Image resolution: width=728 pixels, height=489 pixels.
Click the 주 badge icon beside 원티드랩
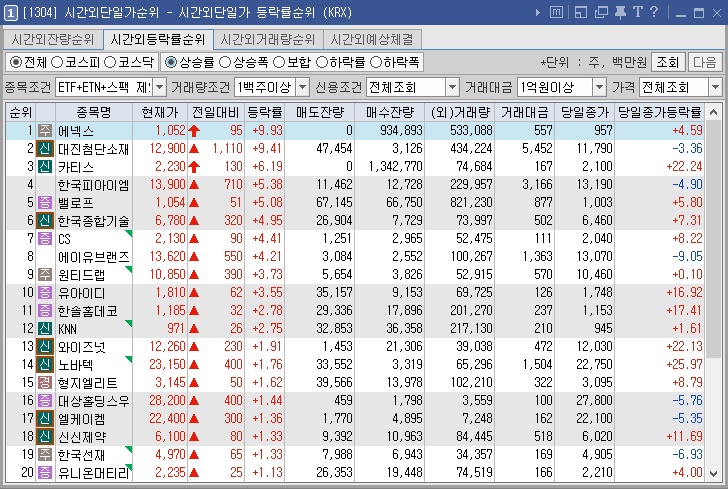[45, 274]
